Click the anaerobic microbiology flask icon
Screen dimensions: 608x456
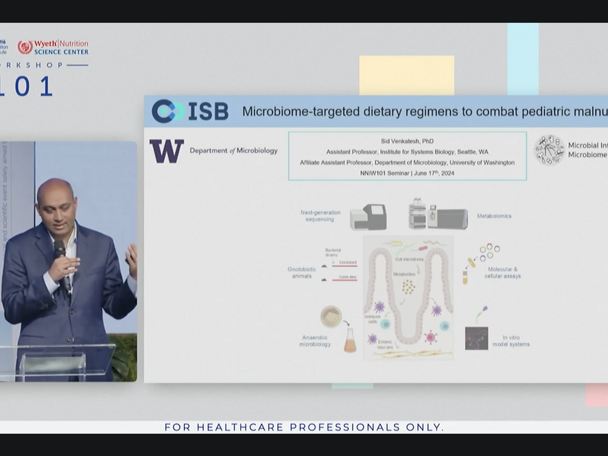click(338, 329)
